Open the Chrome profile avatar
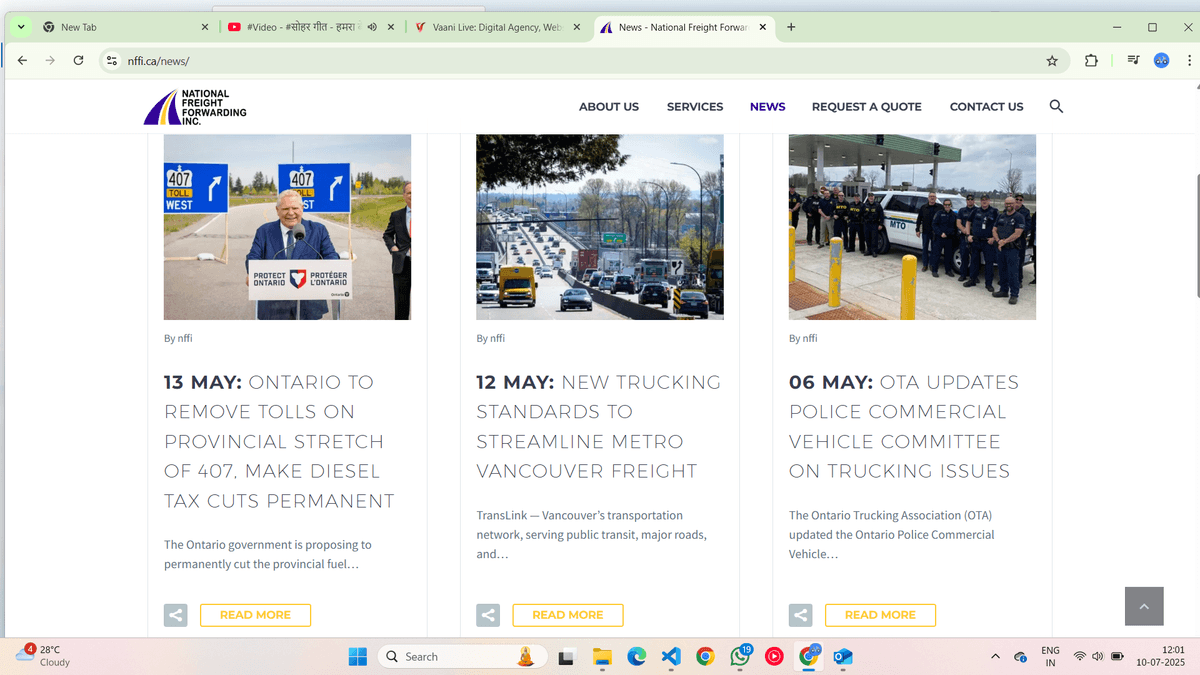The image size is (1200, 675). (1162, 61)
